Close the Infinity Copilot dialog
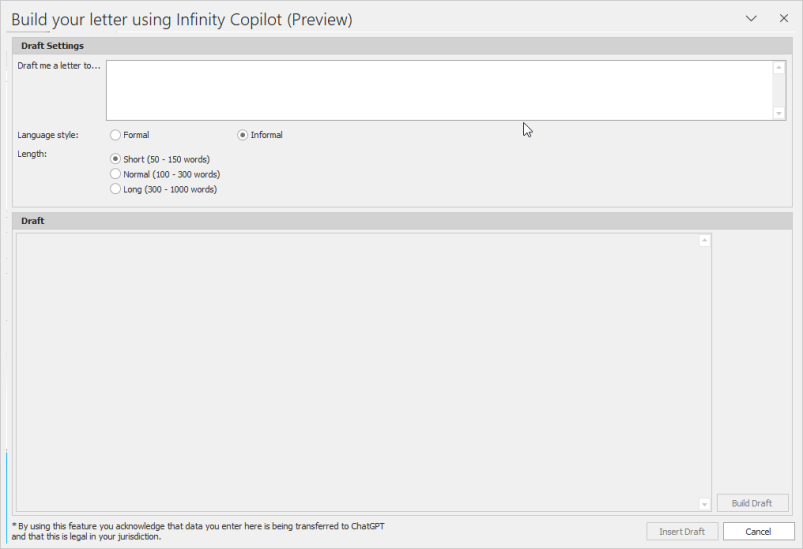Screen dimensions: 803x549 coord(782,18)
